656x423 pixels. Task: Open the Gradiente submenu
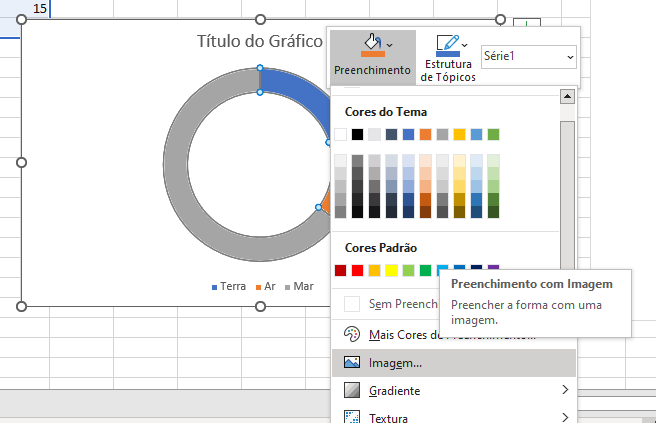394,390
